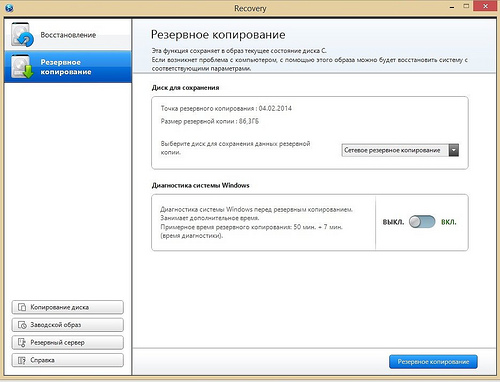Image resolution: width=500 pixels, height=382 pixels.
Task: Select the Резервное копирование sidebar tab
Action: tap(68, 67)
